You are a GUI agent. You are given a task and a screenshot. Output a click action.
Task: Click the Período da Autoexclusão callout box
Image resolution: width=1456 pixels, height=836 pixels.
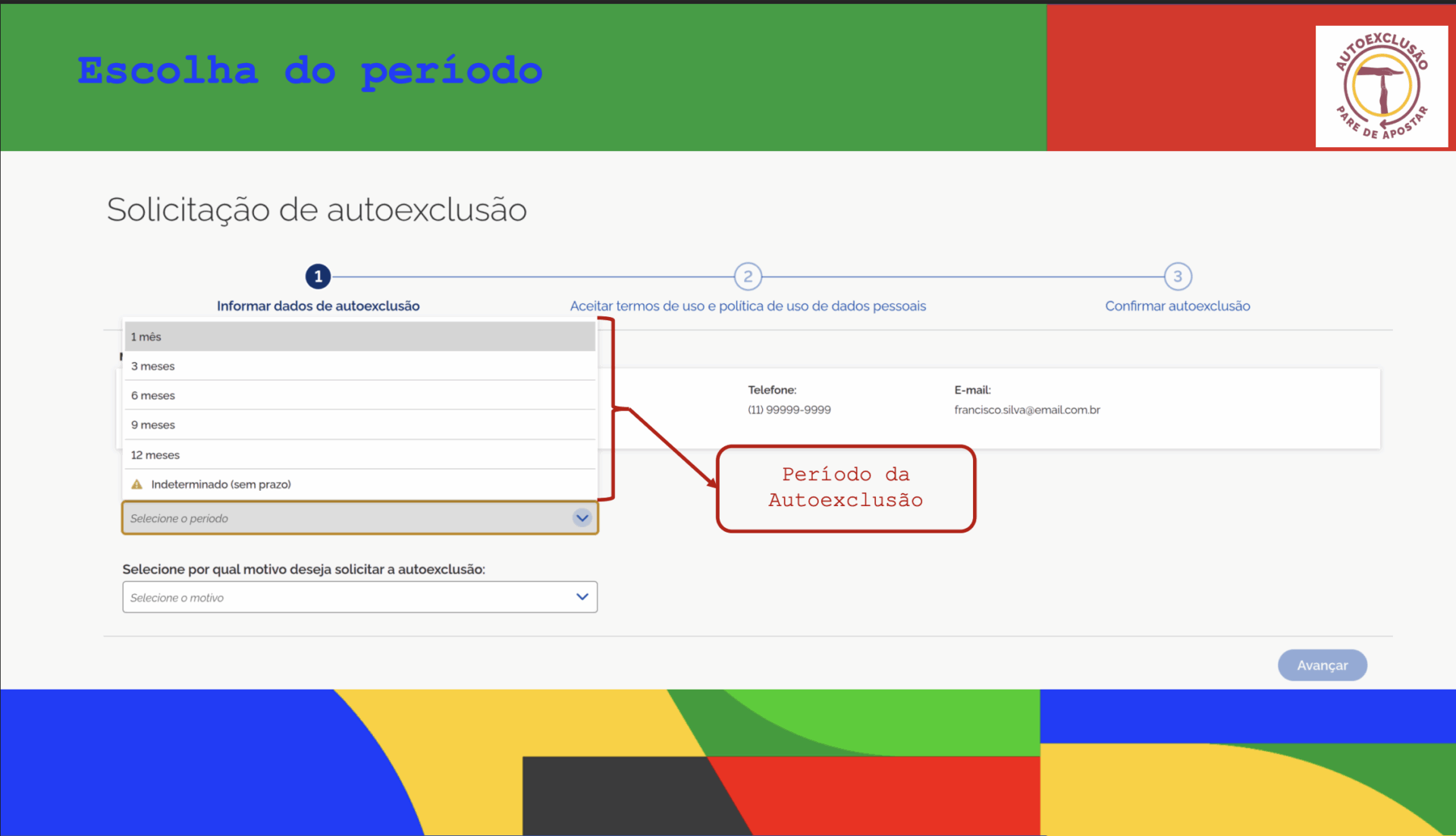click(x=846, y=488)
